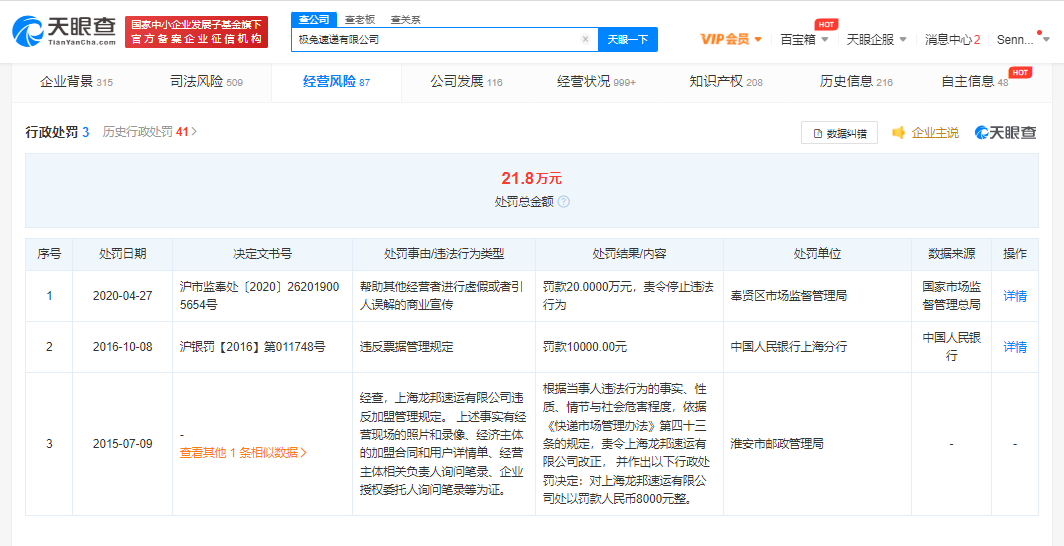Click the 数据来源 column header
The image size is (1064, 546).
(951, 254)
